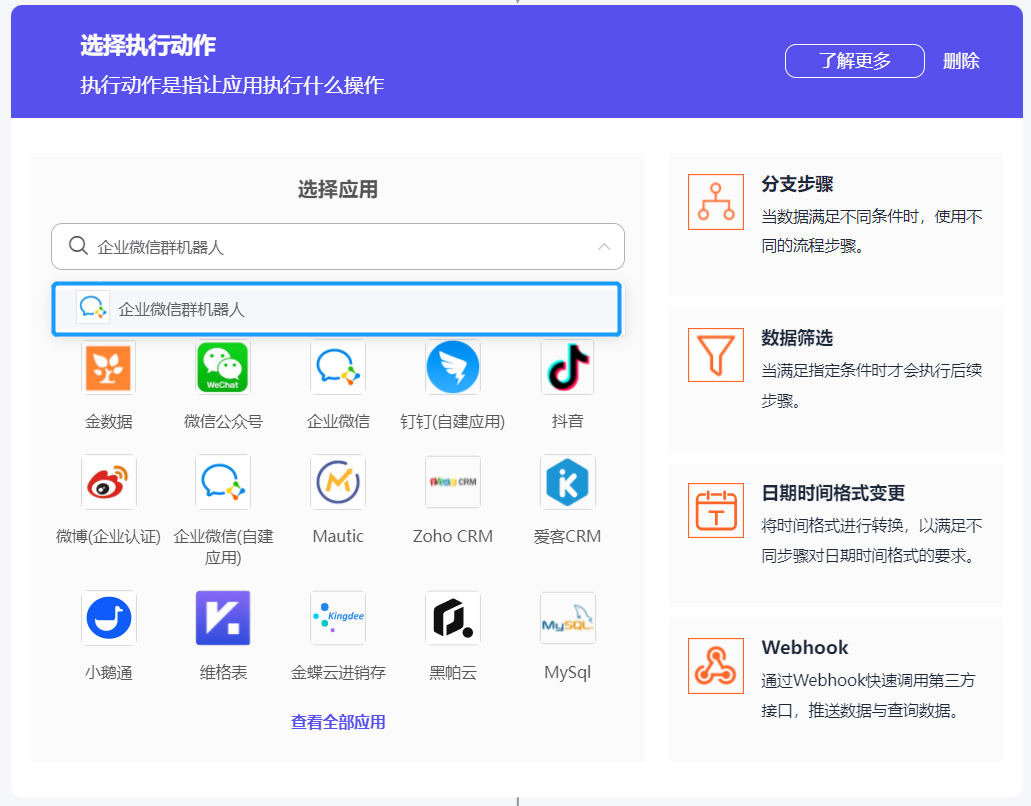Image resolution: width=1031 pixels, height=806 pixels.
Task: Focus the 企业微信群机器人 search field
Action: tap(338, 247)
